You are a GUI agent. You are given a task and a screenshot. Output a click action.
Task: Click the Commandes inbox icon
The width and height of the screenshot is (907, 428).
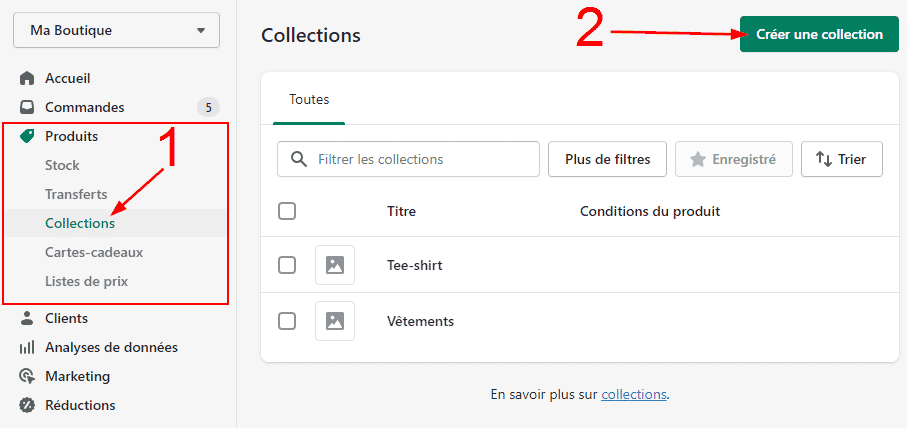(x=27, y=107)
